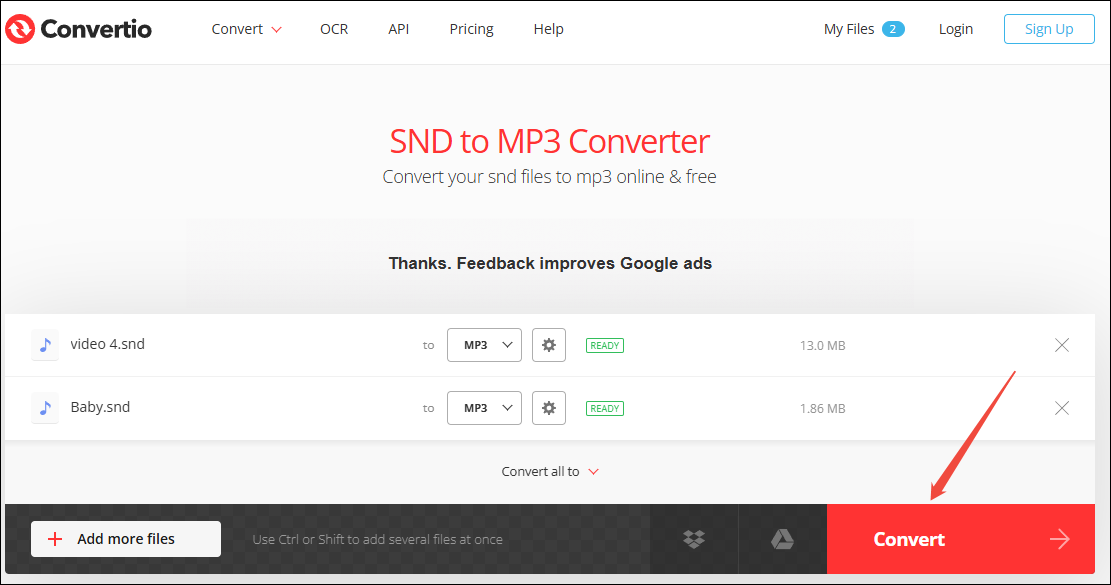Expand the Convert all to dropdown

(550, 472)
